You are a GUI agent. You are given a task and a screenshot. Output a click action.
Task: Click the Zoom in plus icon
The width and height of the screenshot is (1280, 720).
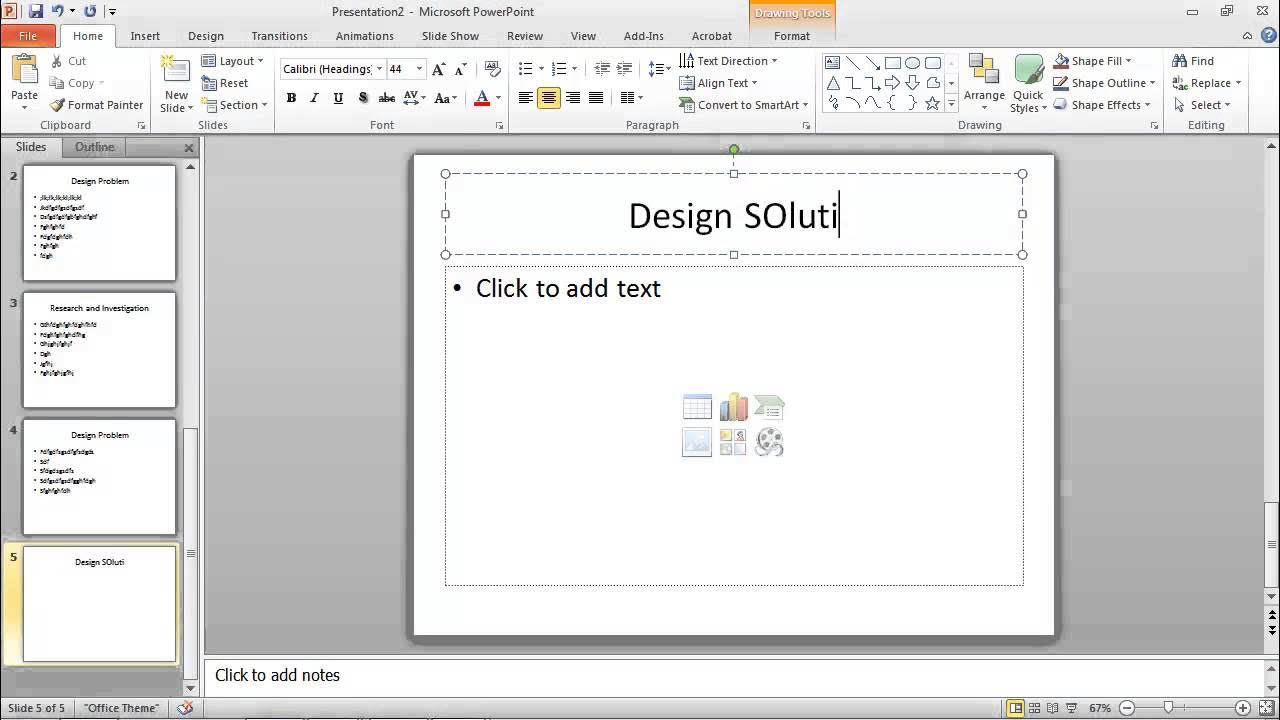tap(1243, 708)
